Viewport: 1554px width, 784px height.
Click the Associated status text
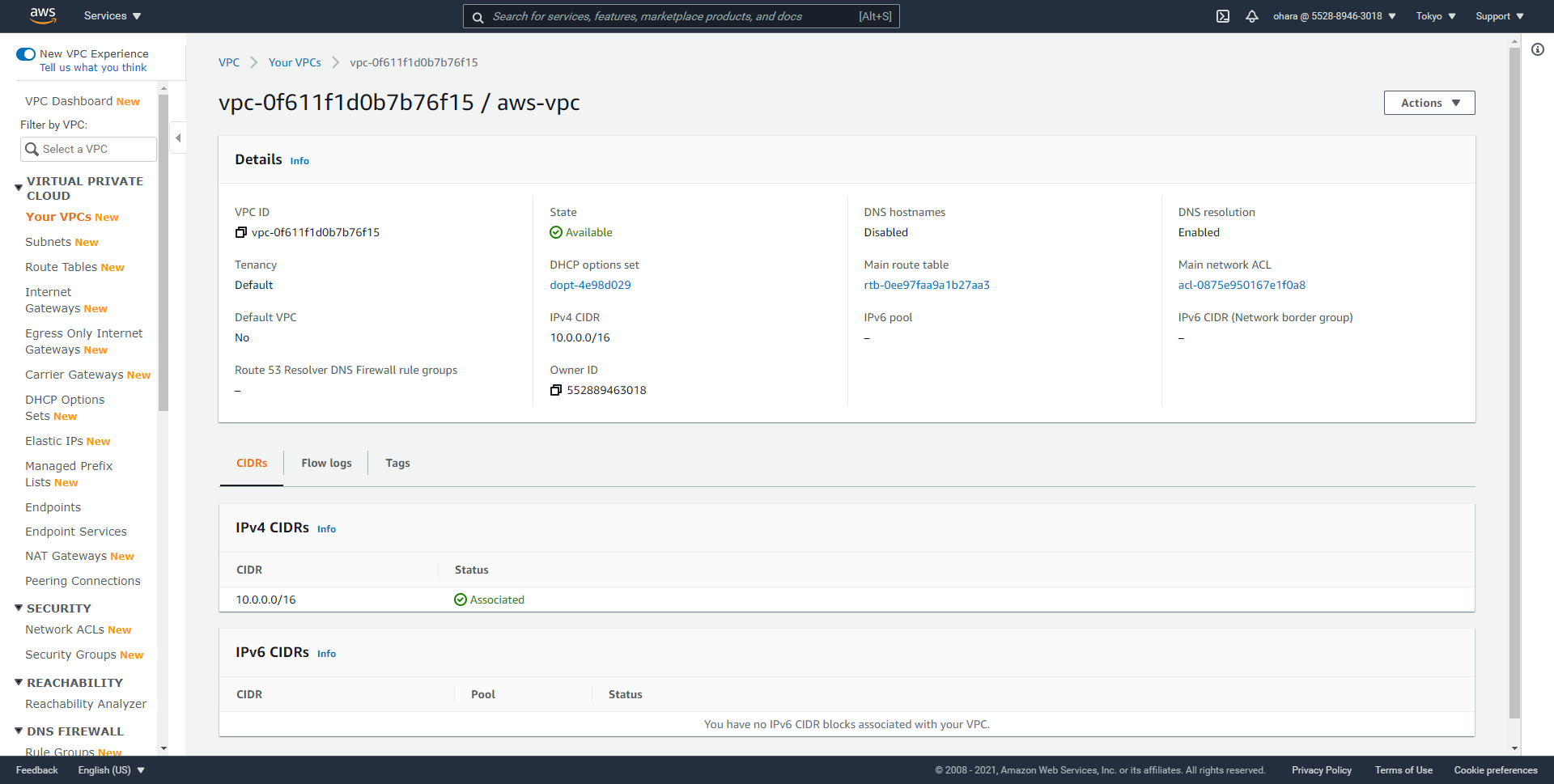497,600
